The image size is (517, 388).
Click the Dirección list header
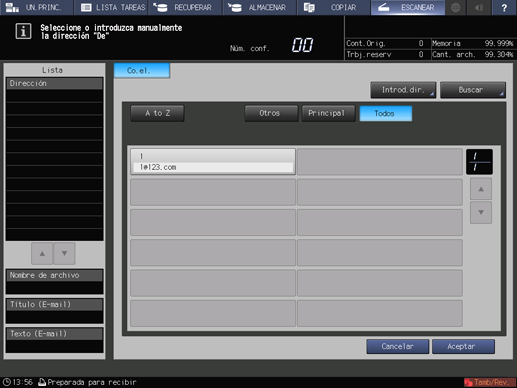pos(54,83)
